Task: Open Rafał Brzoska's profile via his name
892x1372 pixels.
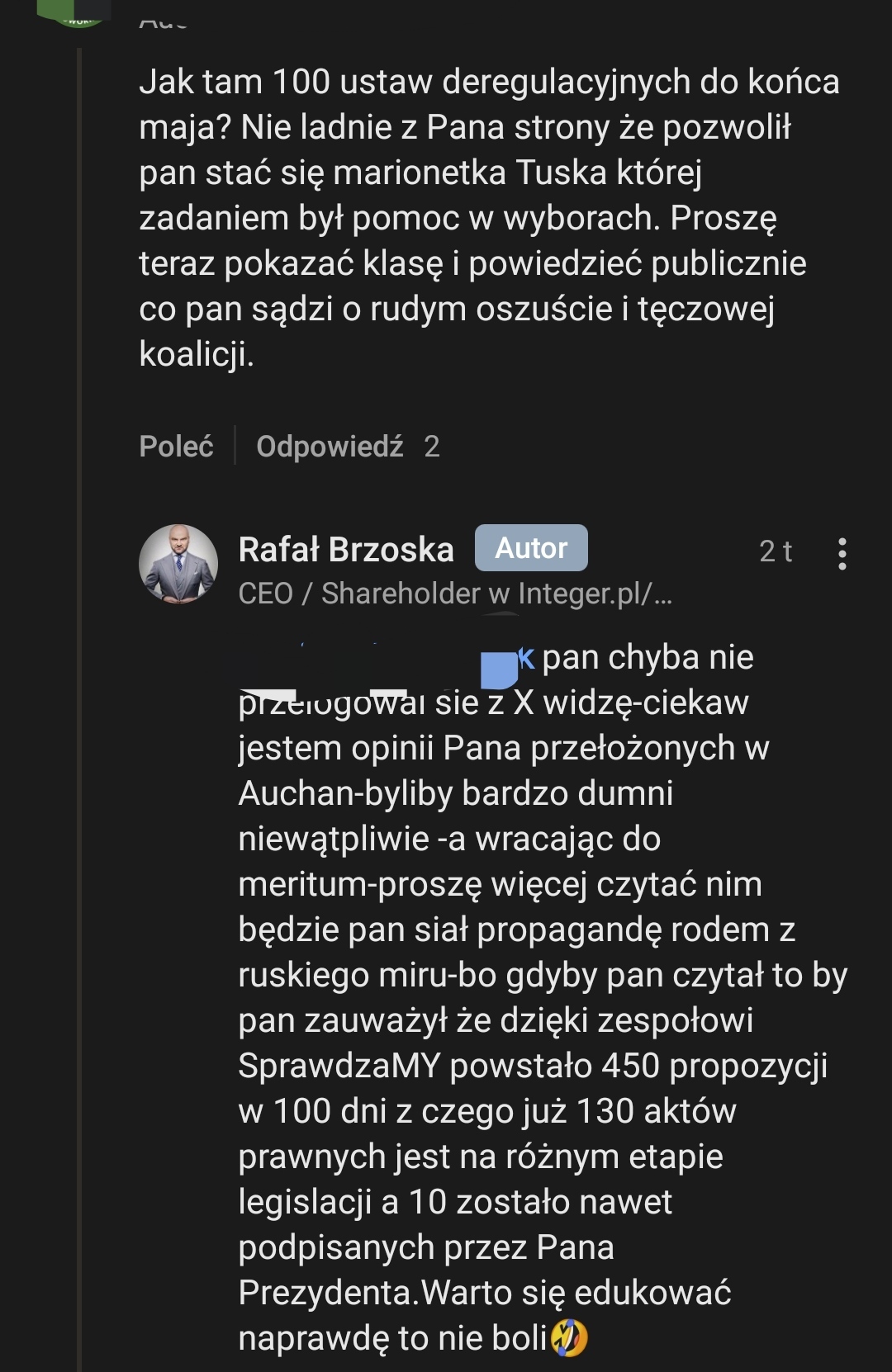Action: coord(346,550)
